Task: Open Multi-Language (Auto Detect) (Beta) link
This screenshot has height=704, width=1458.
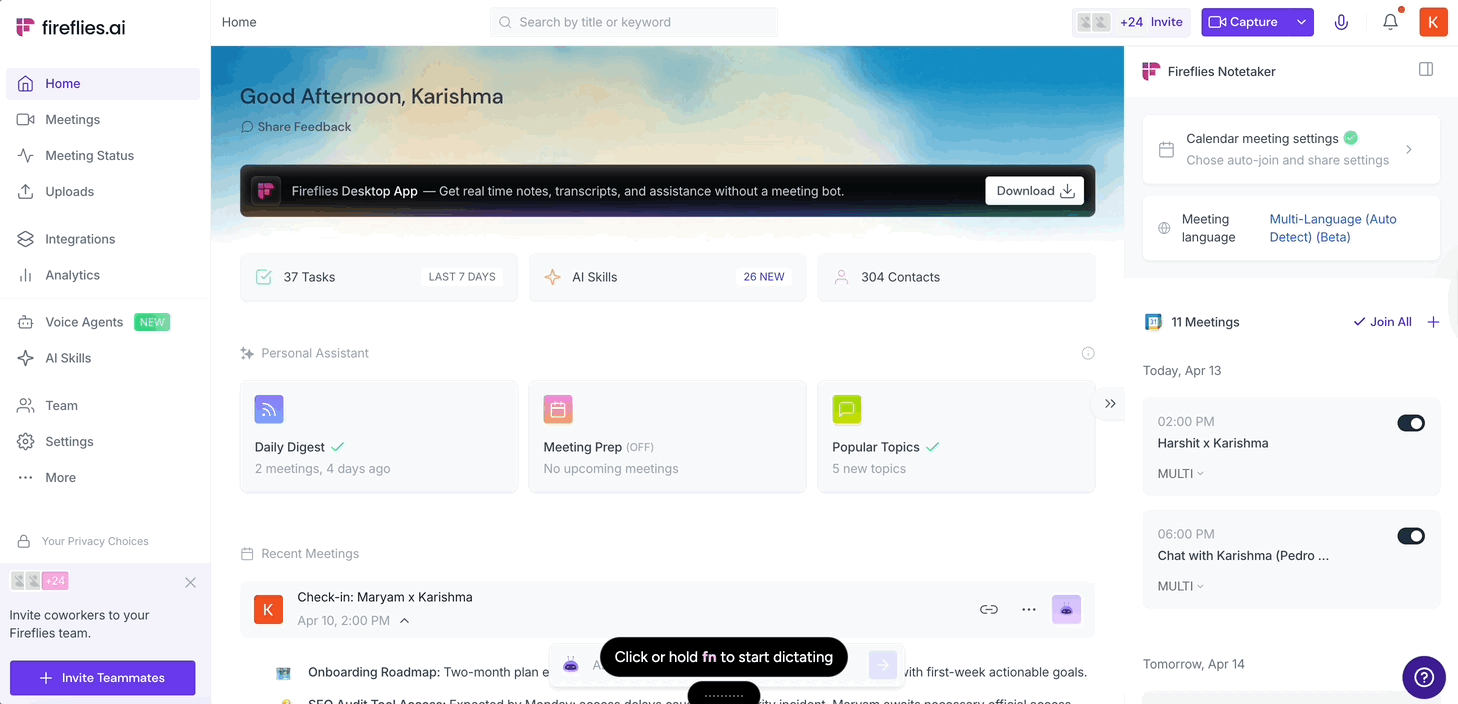Action: coord(1333,228)
